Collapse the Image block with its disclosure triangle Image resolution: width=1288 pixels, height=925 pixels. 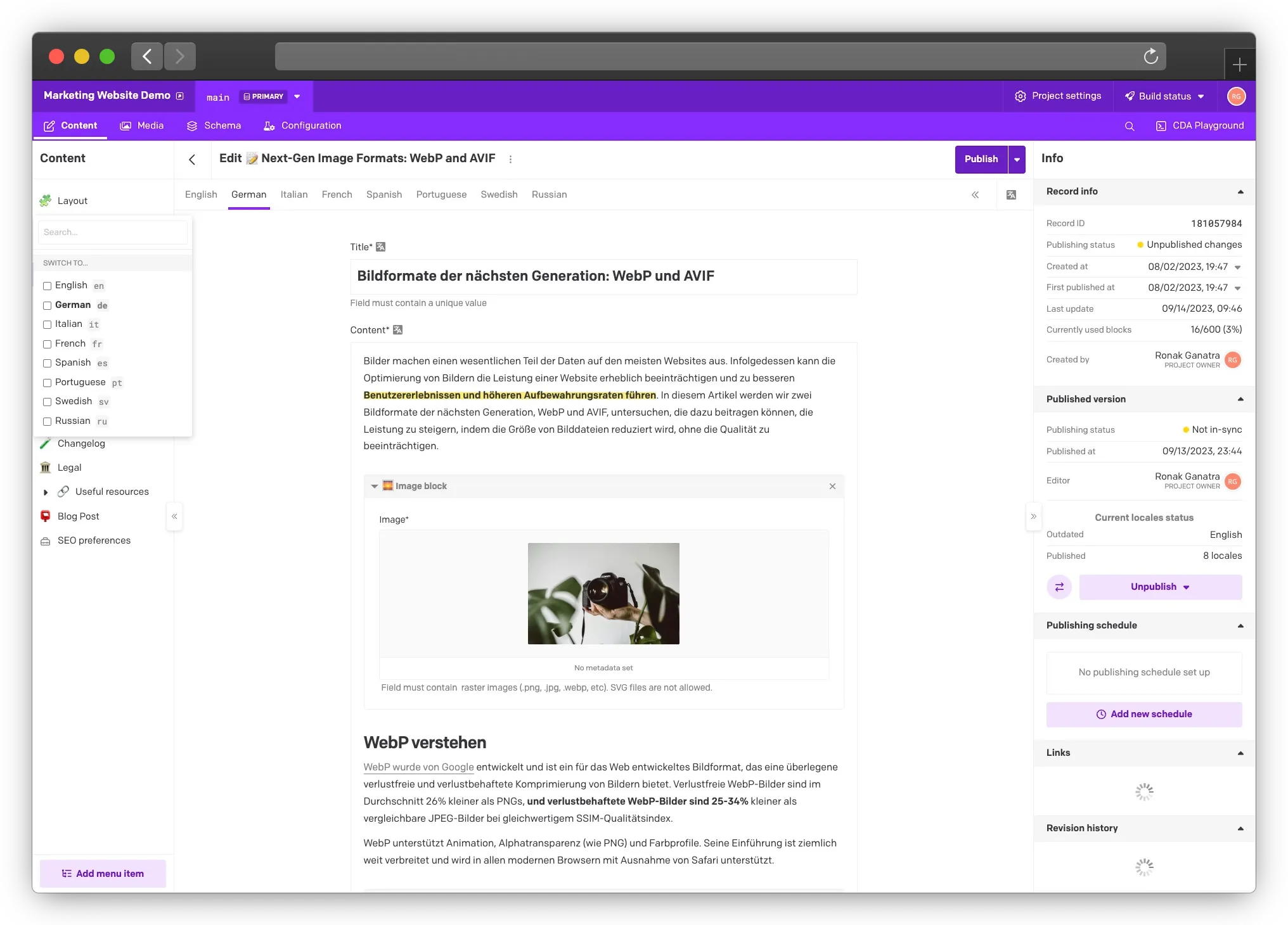pos(374,486)
